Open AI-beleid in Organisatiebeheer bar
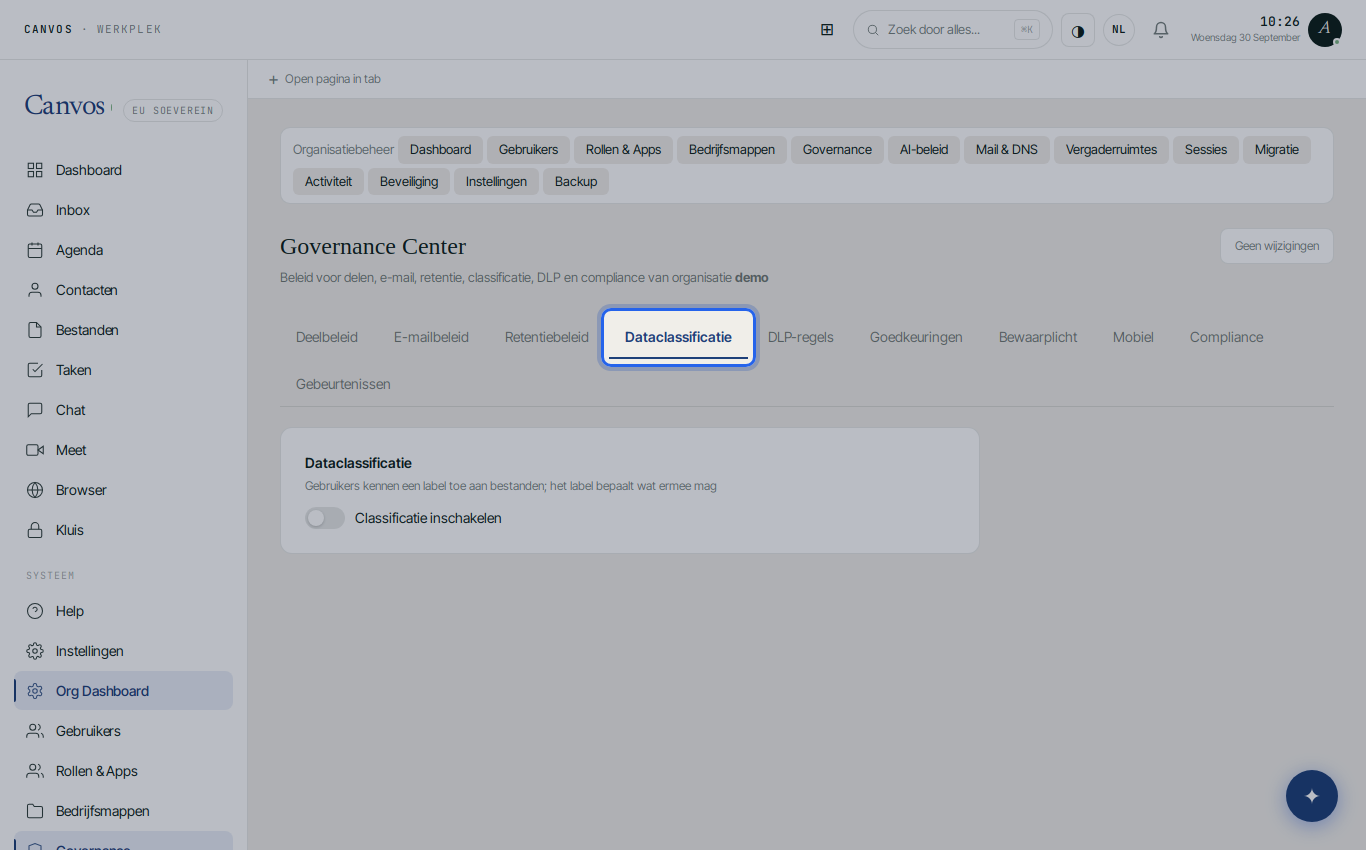1366x850 pixels. click(924, 150)
